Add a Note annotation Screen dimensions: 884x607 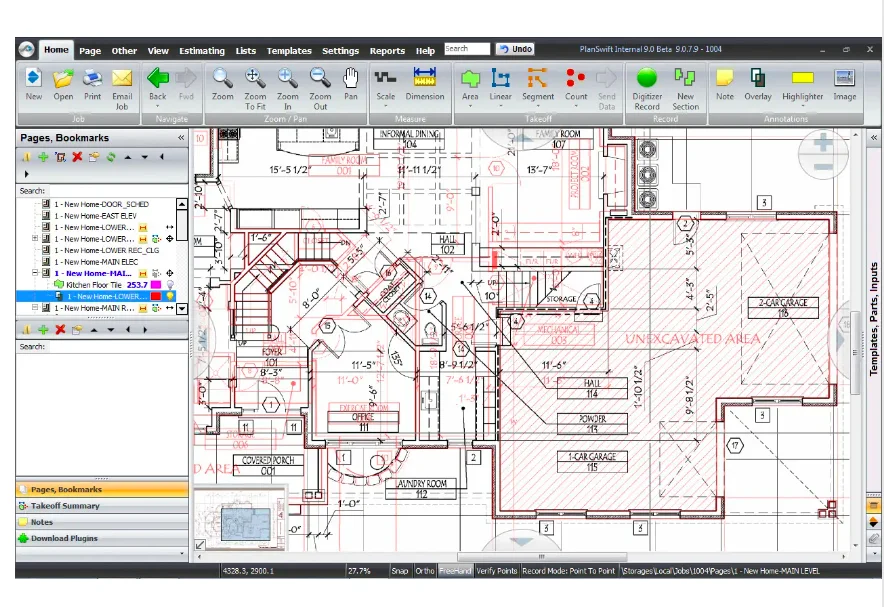coord(724,83)
